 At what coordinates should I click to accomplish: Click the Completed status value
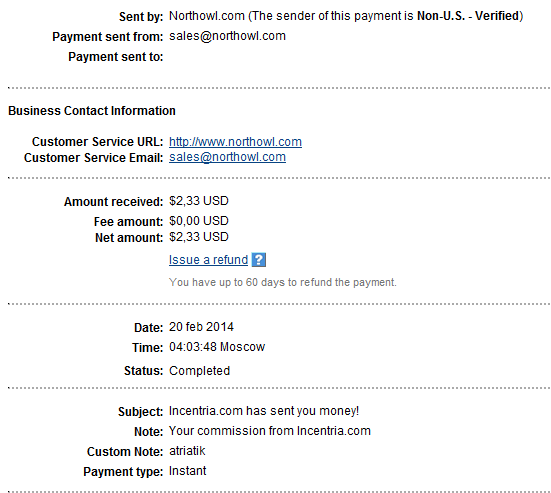[x=199, y=371]
